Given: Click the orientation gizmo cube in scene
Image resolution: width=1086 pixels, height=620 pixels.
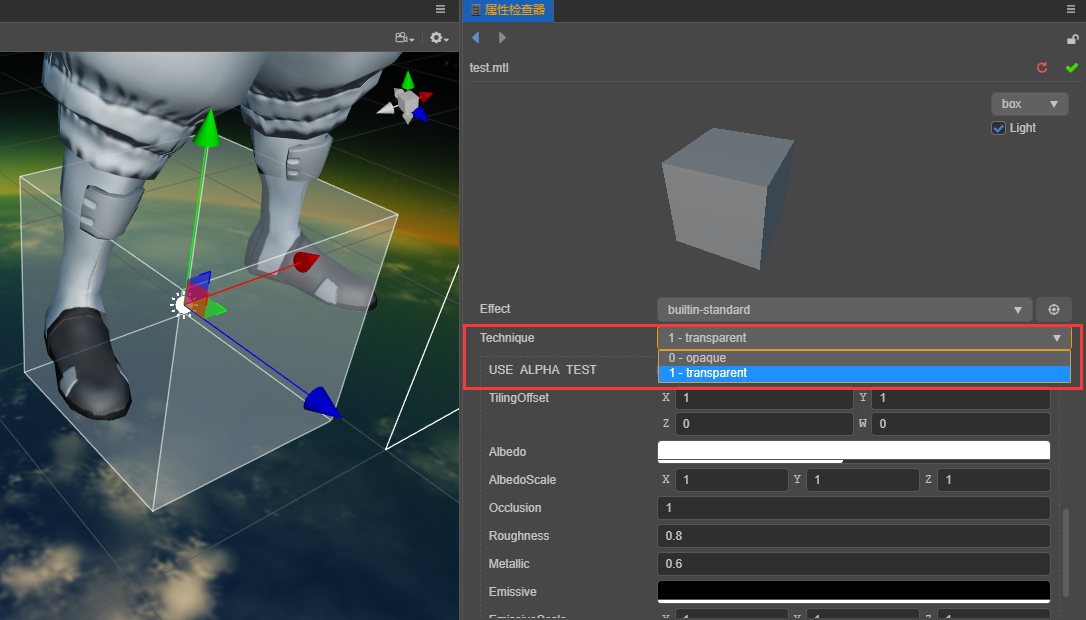Looking at the screenshot, I should coord(407,102).
